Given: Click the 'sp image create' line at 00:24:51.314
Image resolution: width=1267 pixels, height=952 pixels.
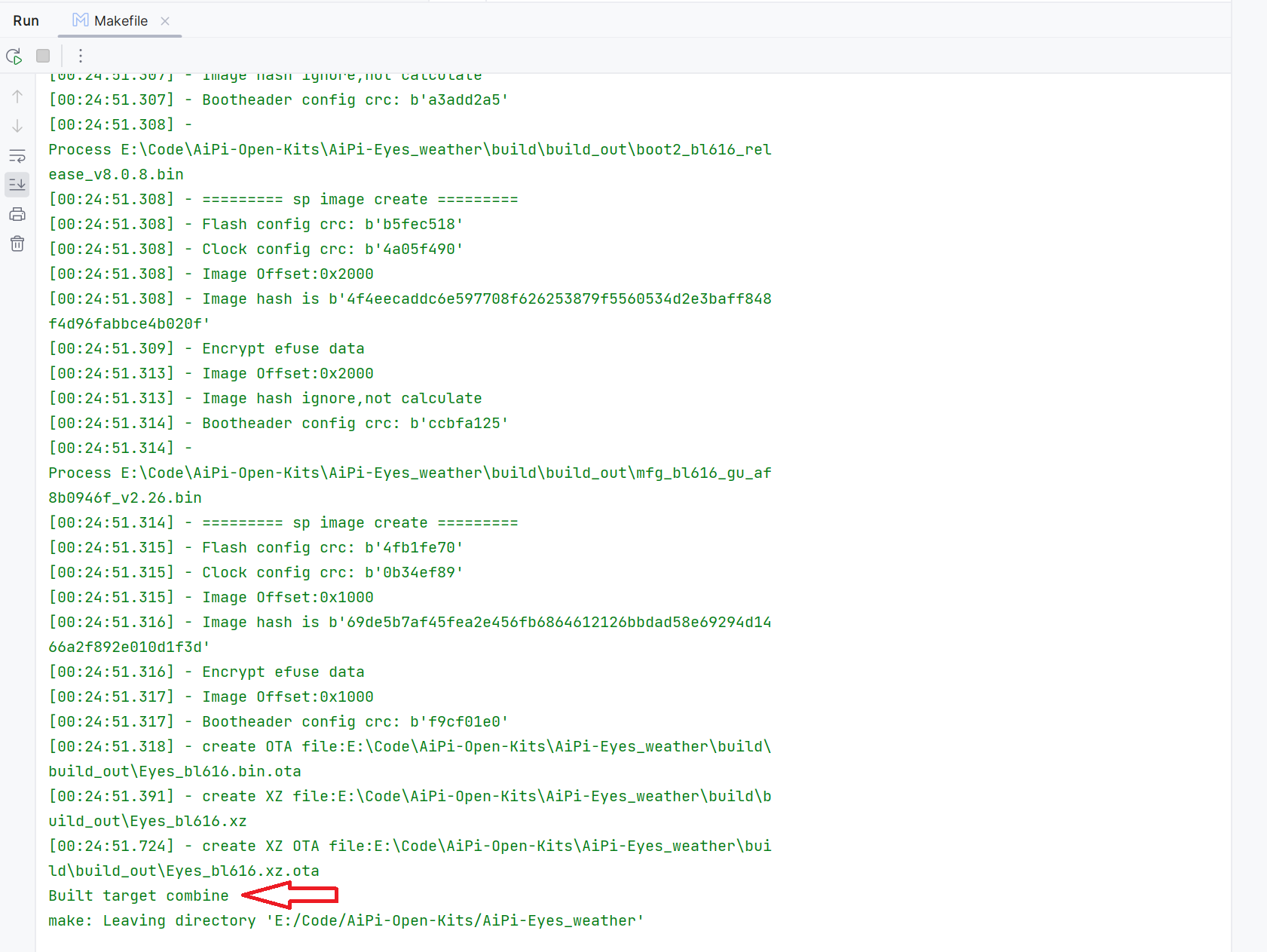Looking at the screenshot, I should pos(283,522).
